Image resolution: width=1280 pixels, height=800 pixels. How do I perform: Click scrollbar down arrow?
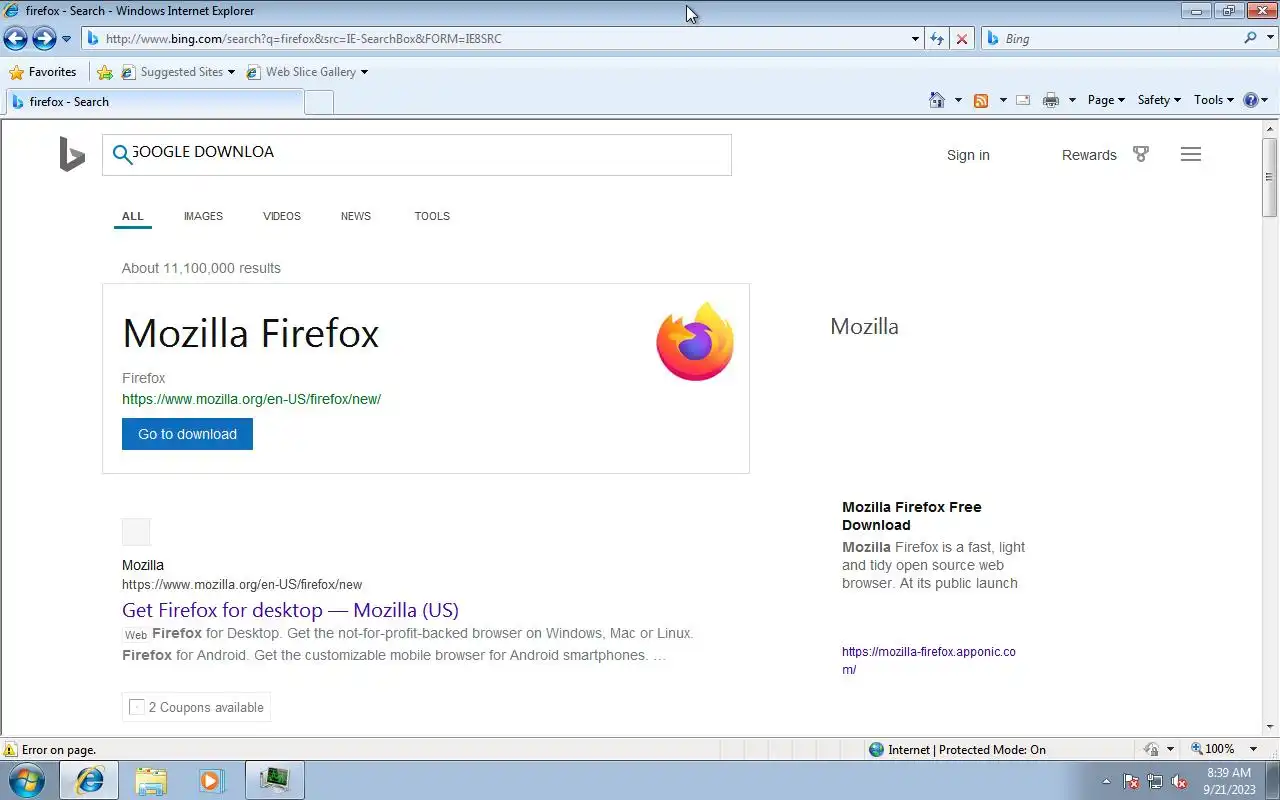coord(1270,727)
